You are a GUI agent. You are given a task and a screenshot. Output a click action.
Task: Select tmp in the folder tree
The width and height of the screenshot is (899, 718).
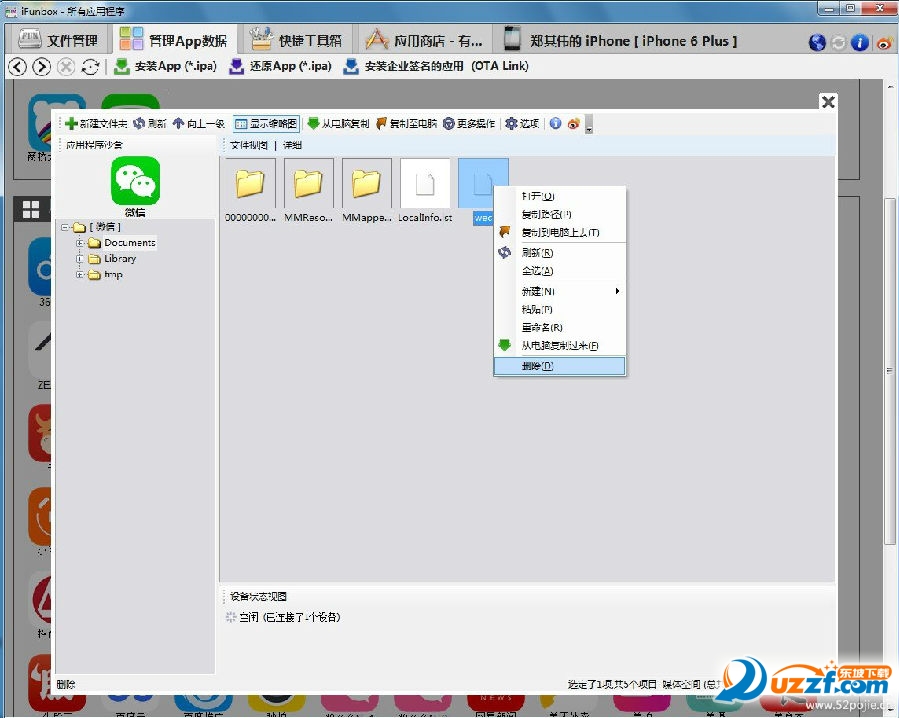113,275
